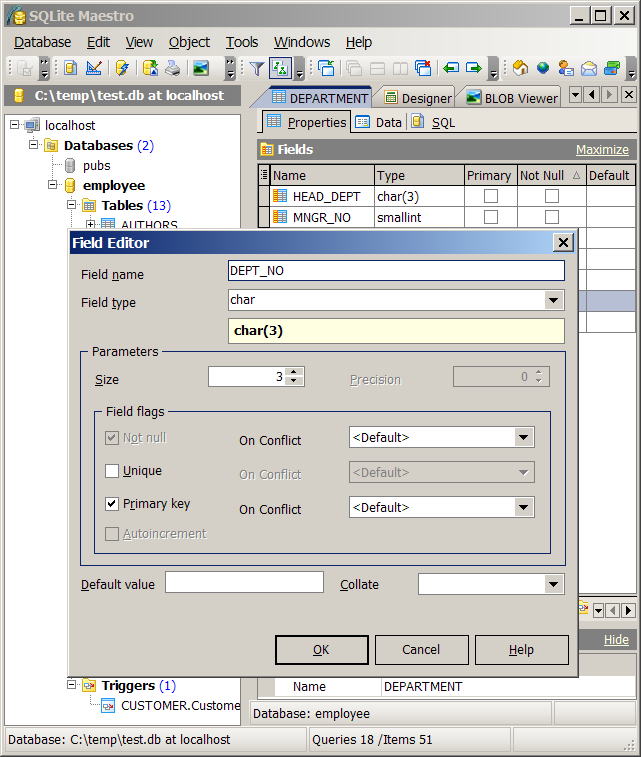Click the Autoincrement checkbox

pos(112,534)
